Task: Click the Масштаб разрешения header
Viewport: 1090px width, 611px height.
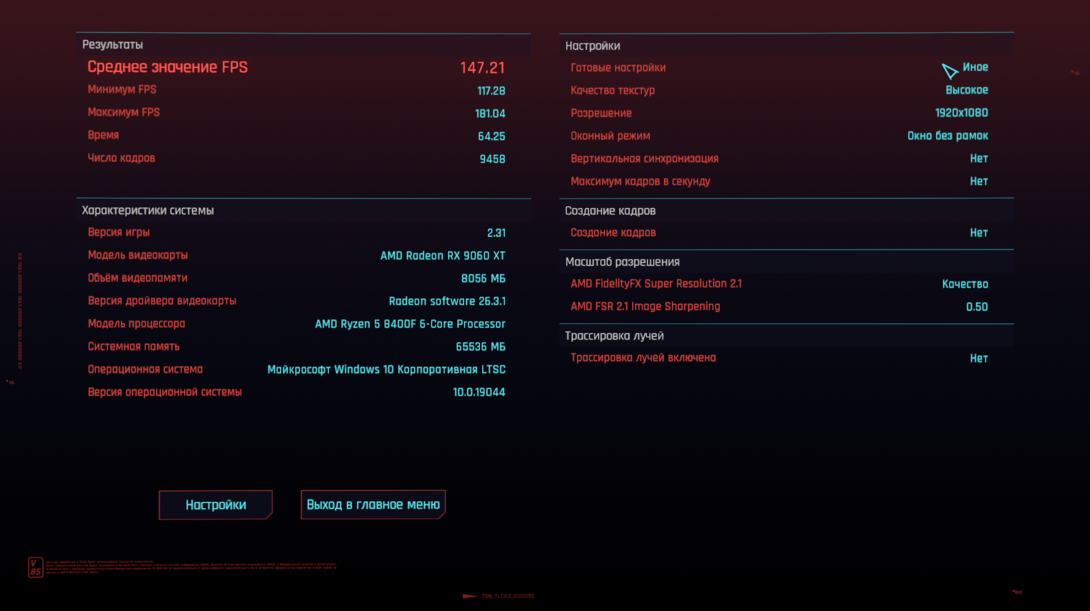Action: point(622,262)
